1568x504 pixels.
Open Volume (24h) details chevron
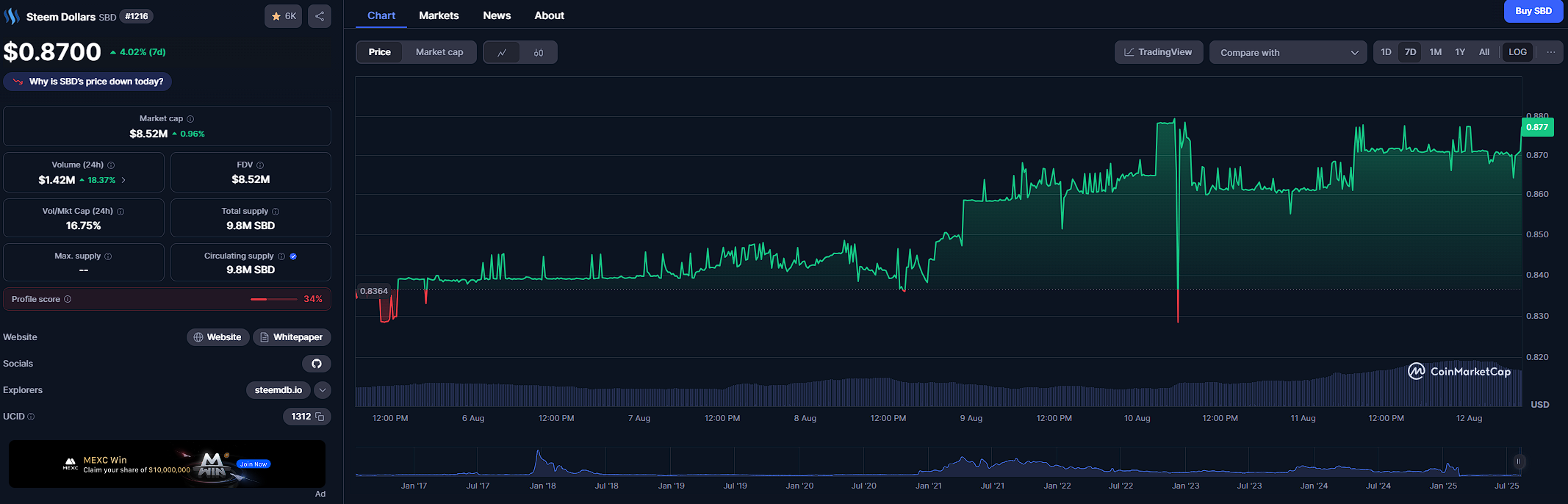click(123, 180)
